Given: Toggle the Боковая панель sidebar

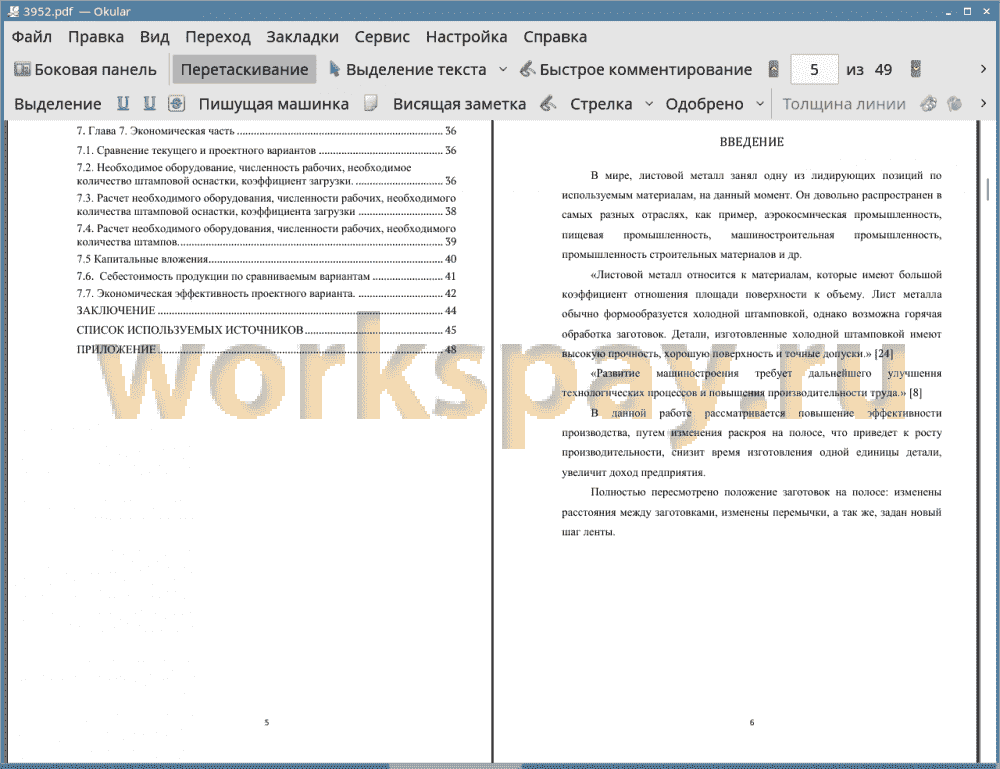Looking at the screenshot, I should tap(85, 70).
